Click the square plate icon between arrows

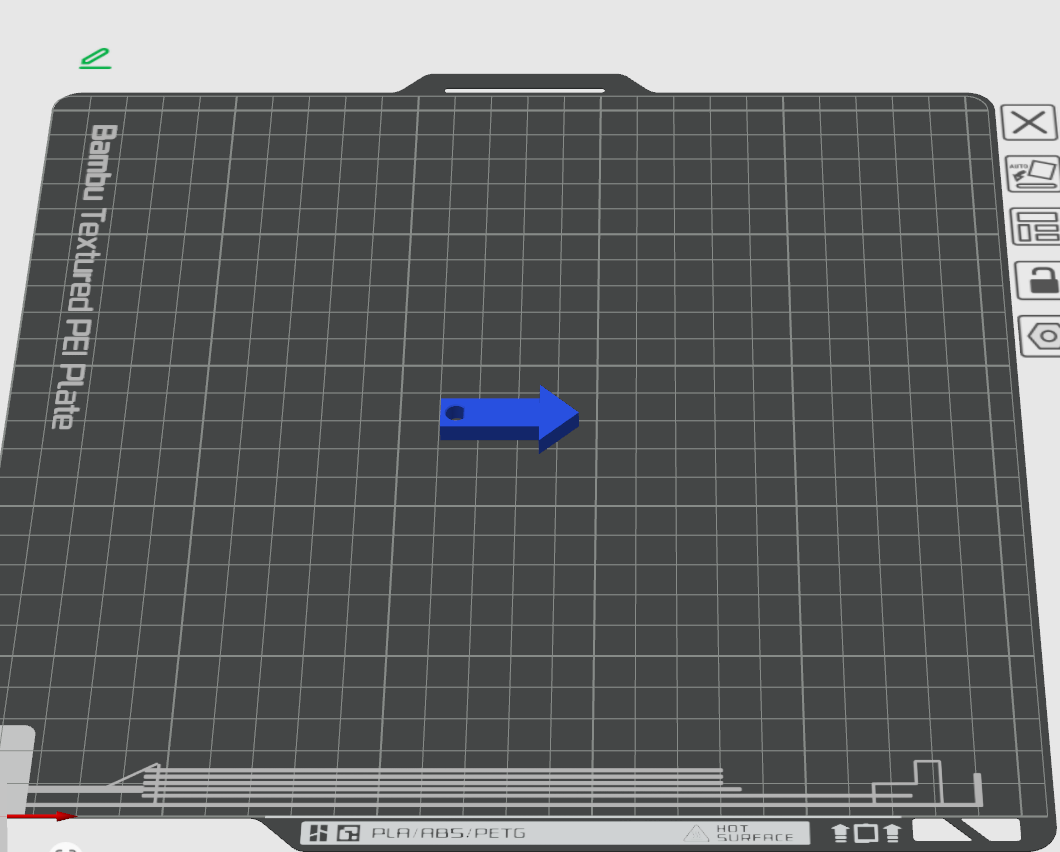[866, 833]
